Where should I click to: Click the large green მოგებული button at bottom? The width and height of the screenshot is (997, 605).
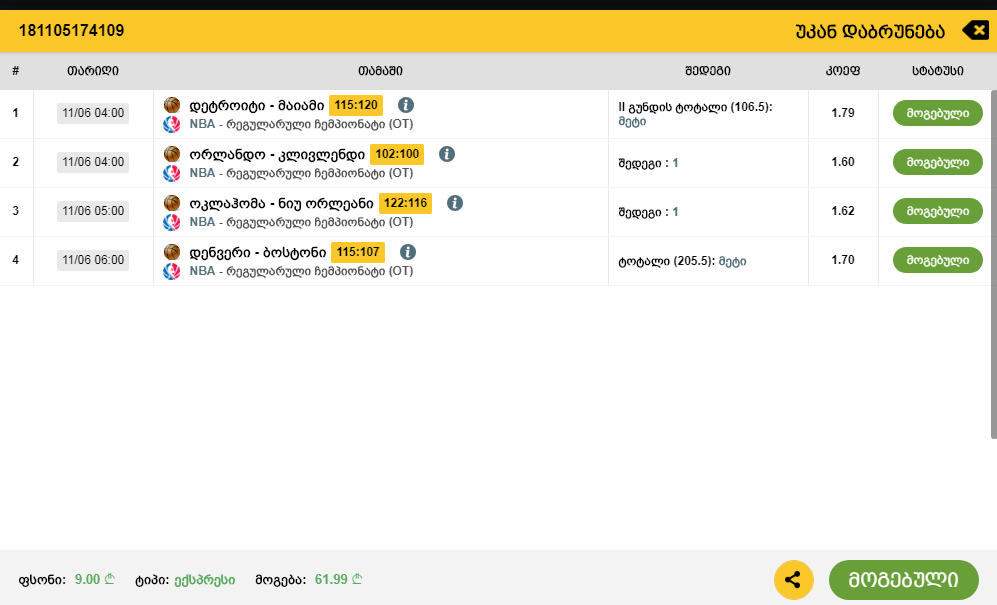coord(904,580)
